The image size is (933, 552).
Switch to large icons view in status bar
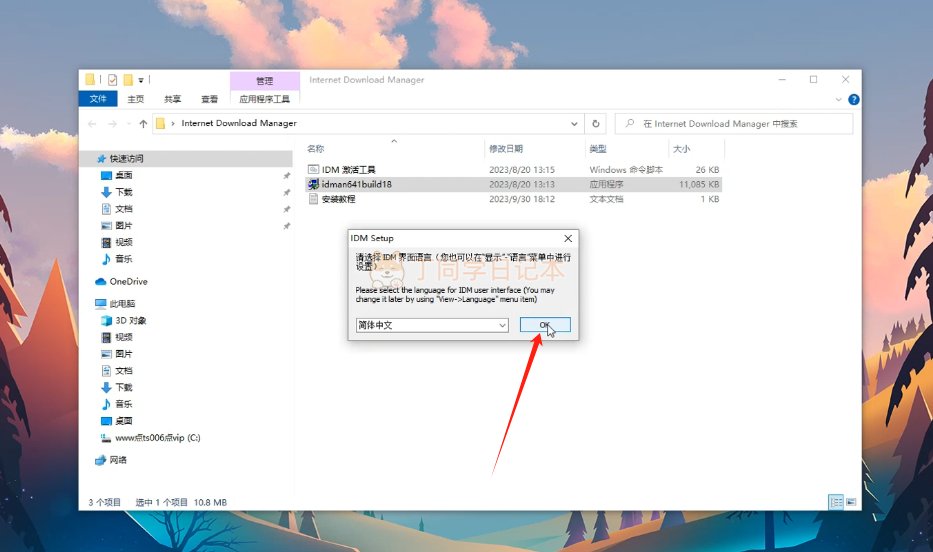[x=849, y=501]
